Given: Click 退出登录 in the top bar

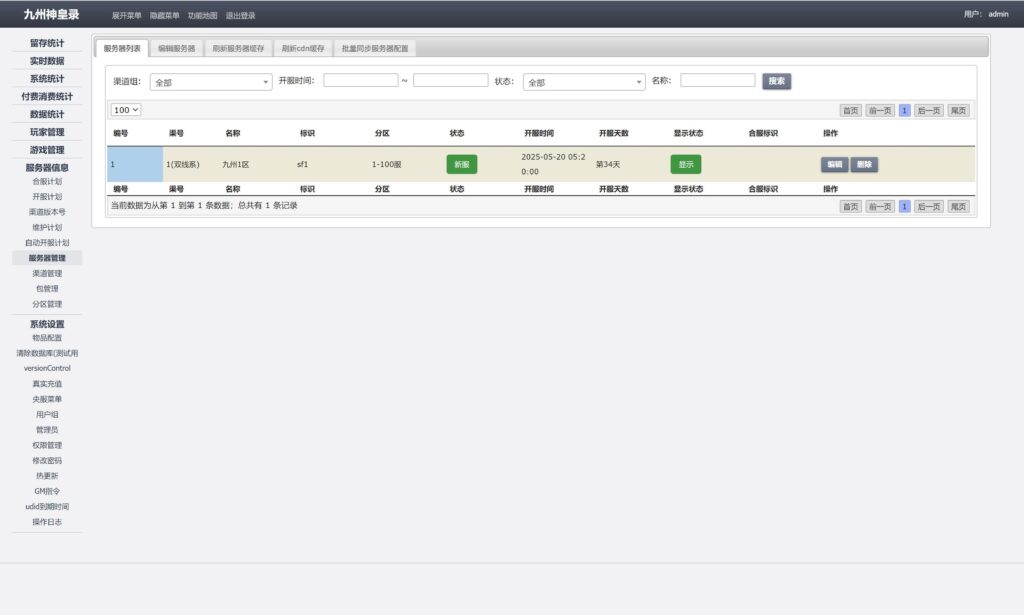Looking at the screenshot, I should click(240, 15).
